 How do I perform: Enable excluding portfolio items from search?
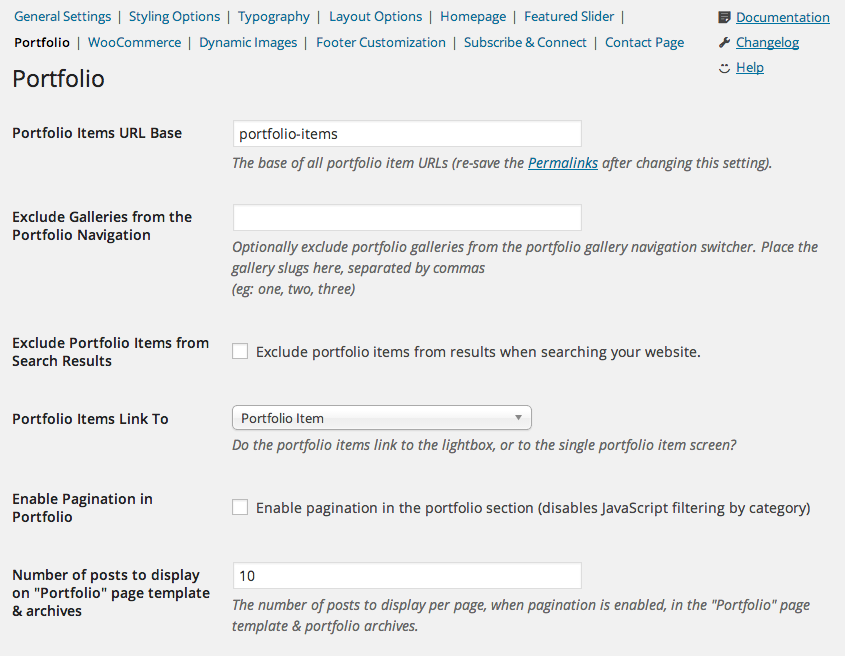[240, 351]
